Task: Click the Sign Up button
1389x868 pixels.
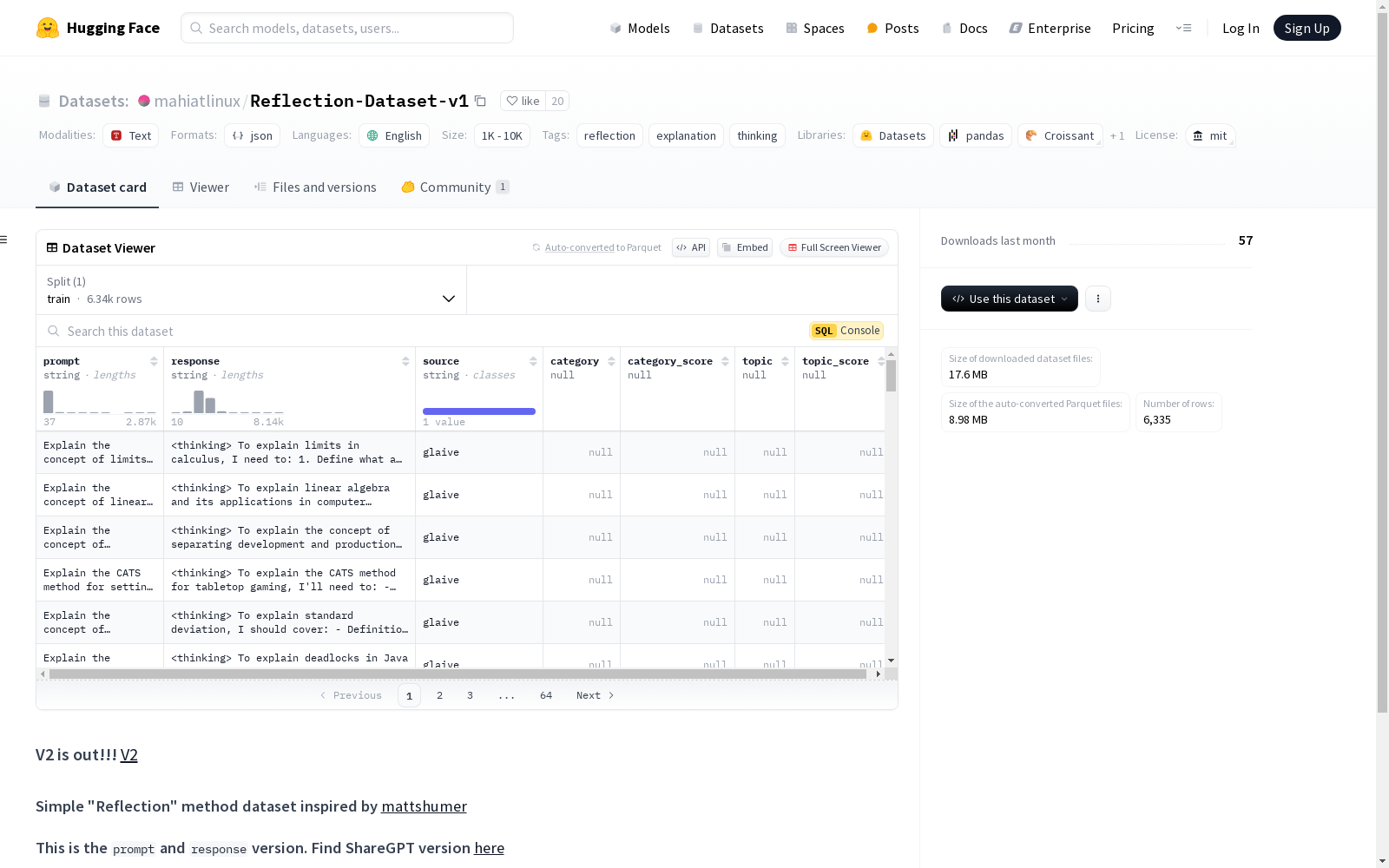Action: (x=1307, y=28)
